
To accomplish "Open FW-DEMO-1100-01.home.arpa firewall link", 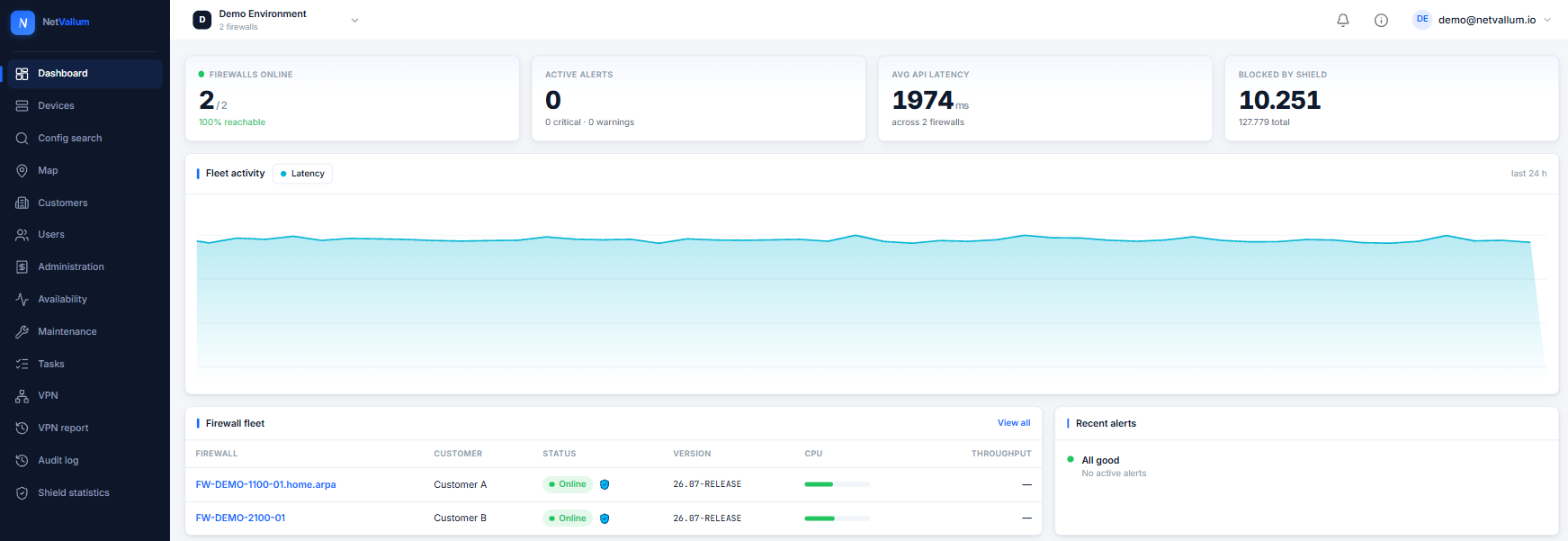I will point(266,484).
